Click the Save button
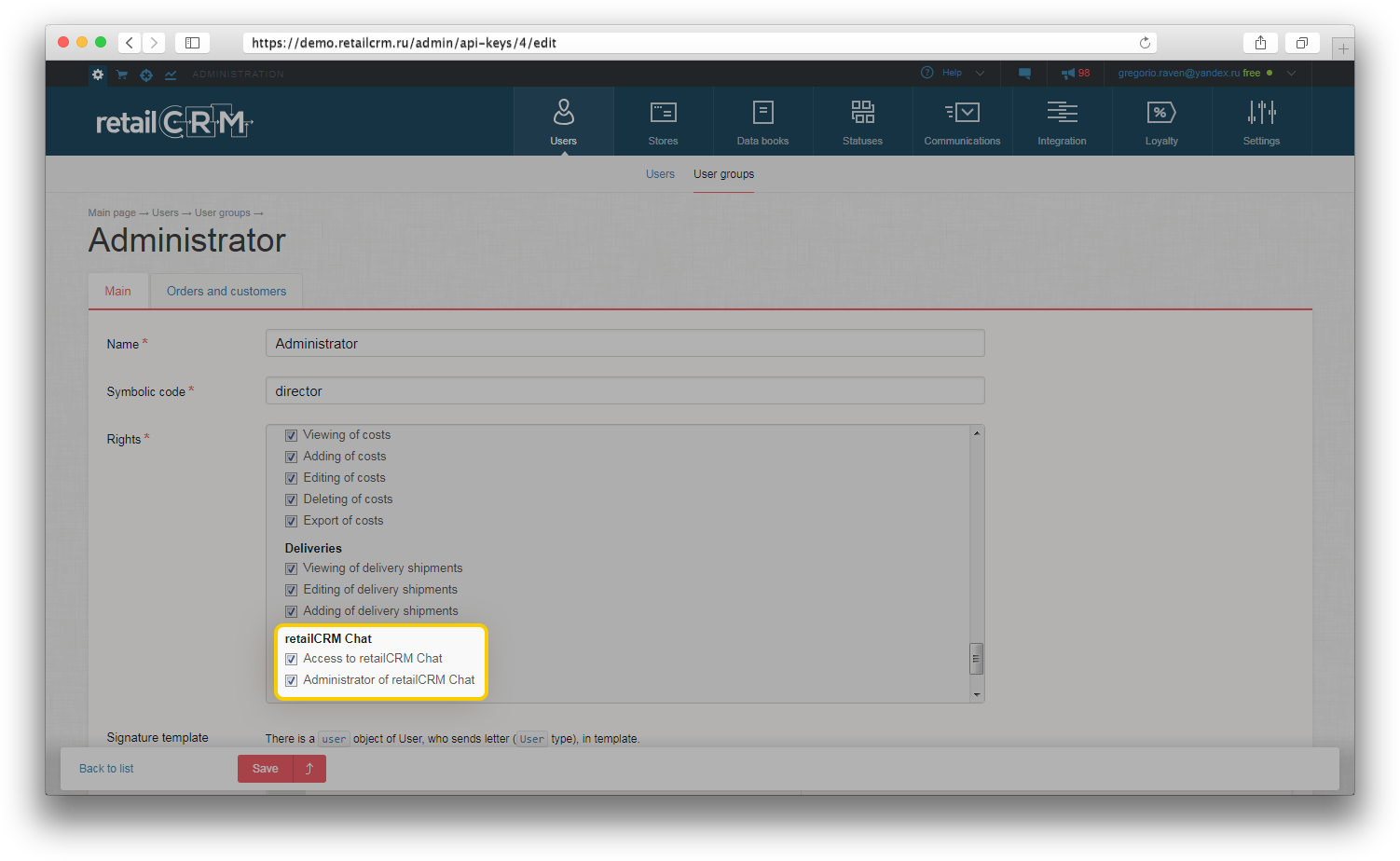This screenshot has width=1400, height=861. pos(266,769)
